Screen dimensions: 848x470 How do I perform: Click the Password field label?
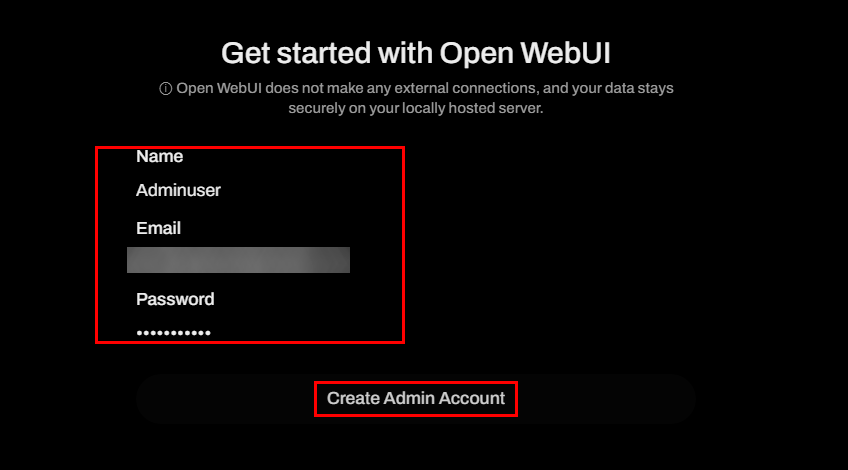175,299
